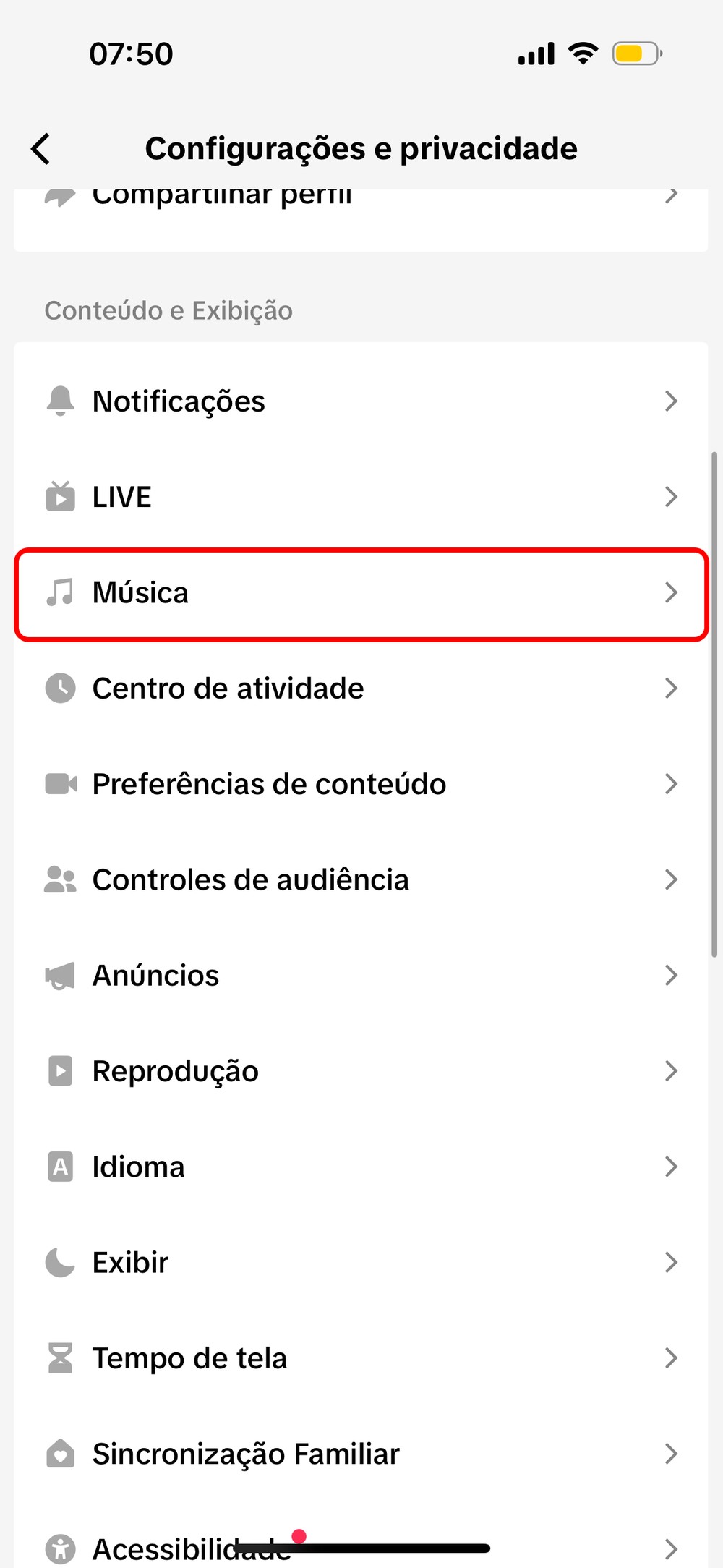Open the Anúncios text link
The image size is (723, 1568).
click(155, 976)
